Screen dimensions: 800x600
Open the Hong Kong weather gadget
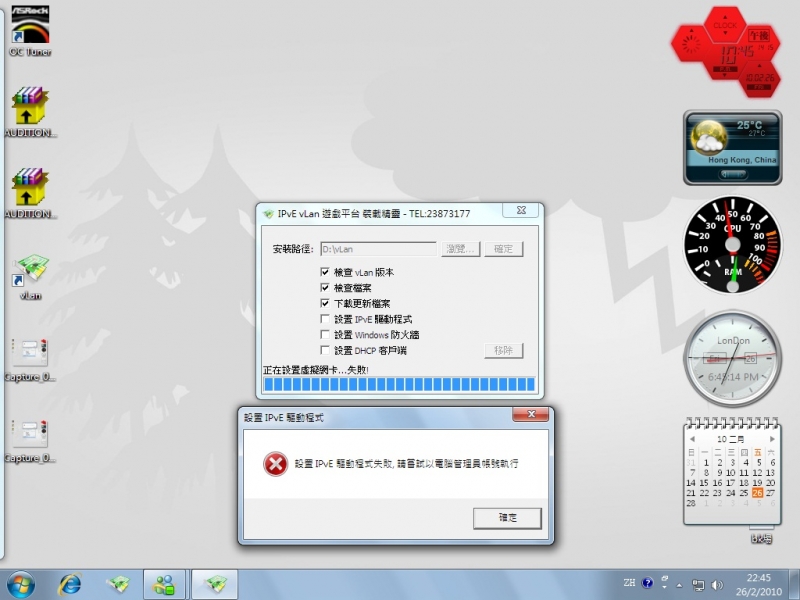(733, 148)
